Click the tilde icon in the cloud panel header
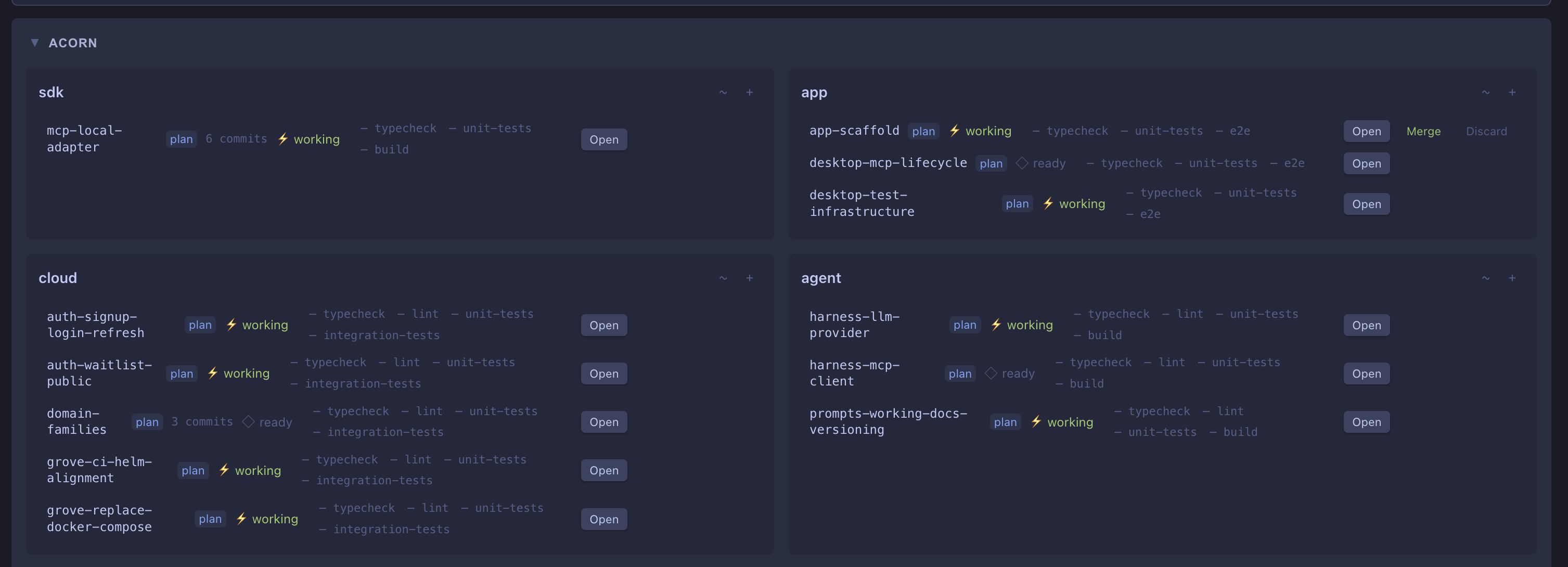 click(723, 278)
